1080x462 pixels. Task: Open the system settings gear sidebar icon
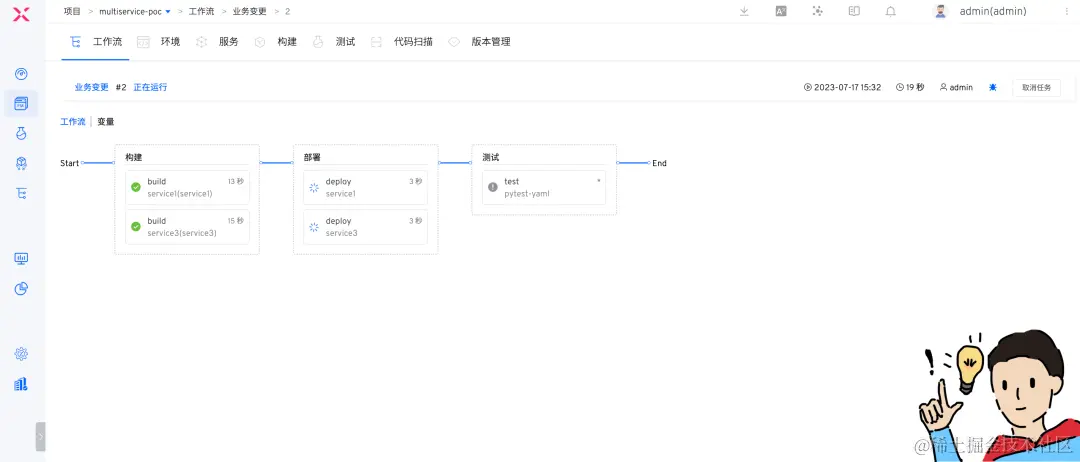[21, 354]
